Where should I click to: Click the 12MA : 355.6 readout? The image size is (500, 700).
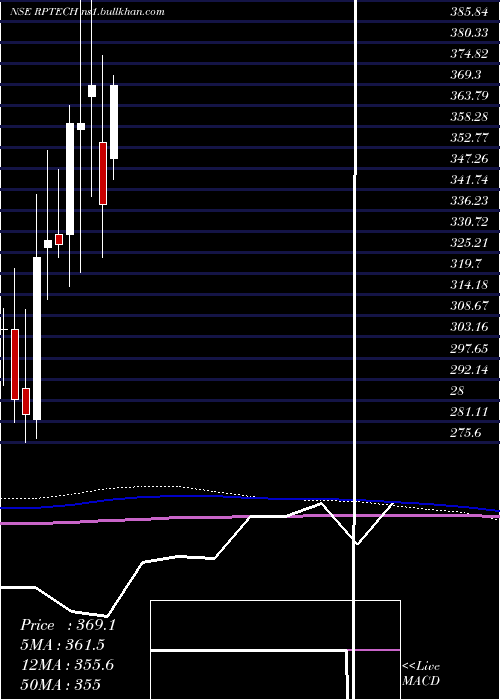click(67, 665)
